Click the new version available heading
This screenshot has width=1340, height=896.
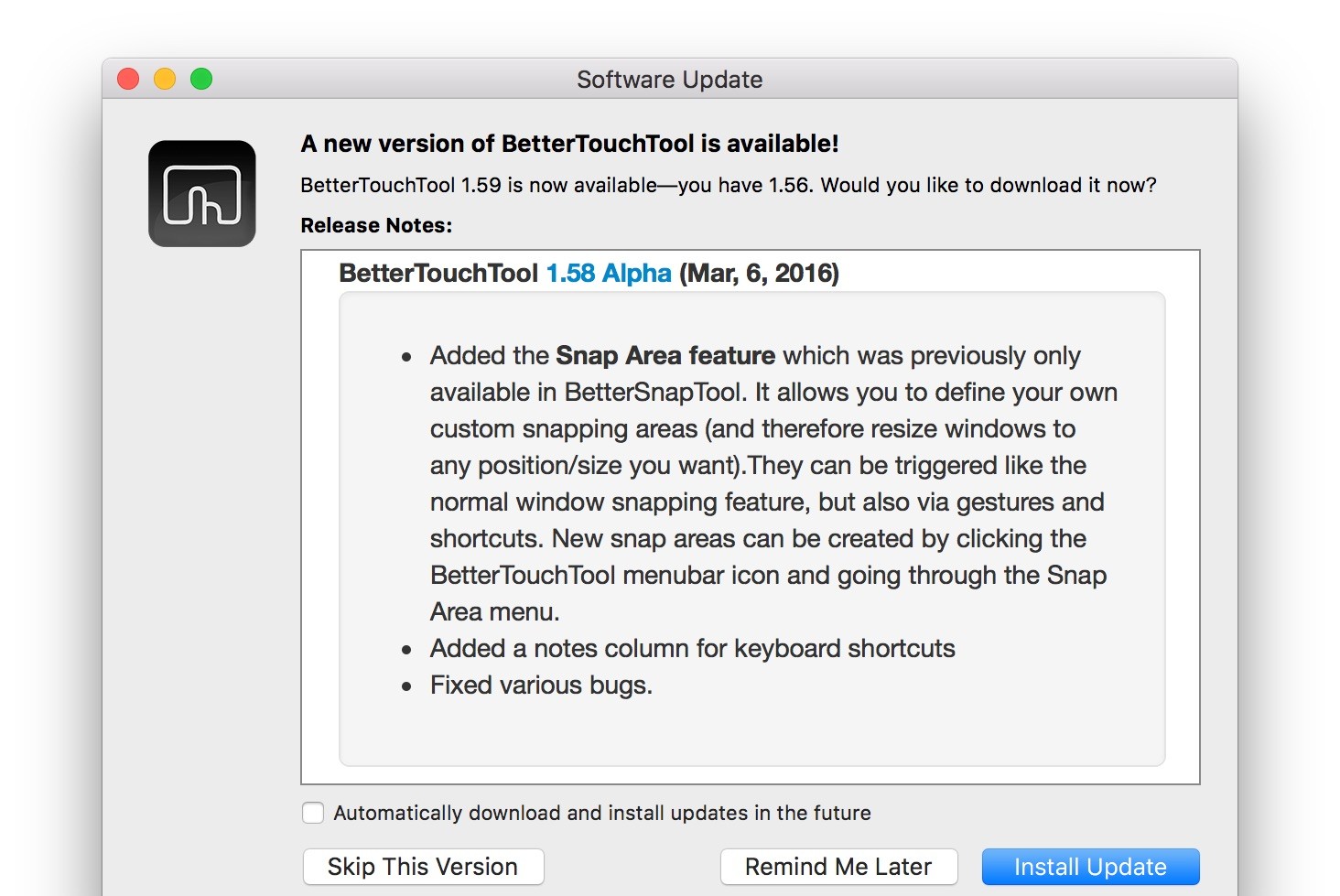pos(569,144)
